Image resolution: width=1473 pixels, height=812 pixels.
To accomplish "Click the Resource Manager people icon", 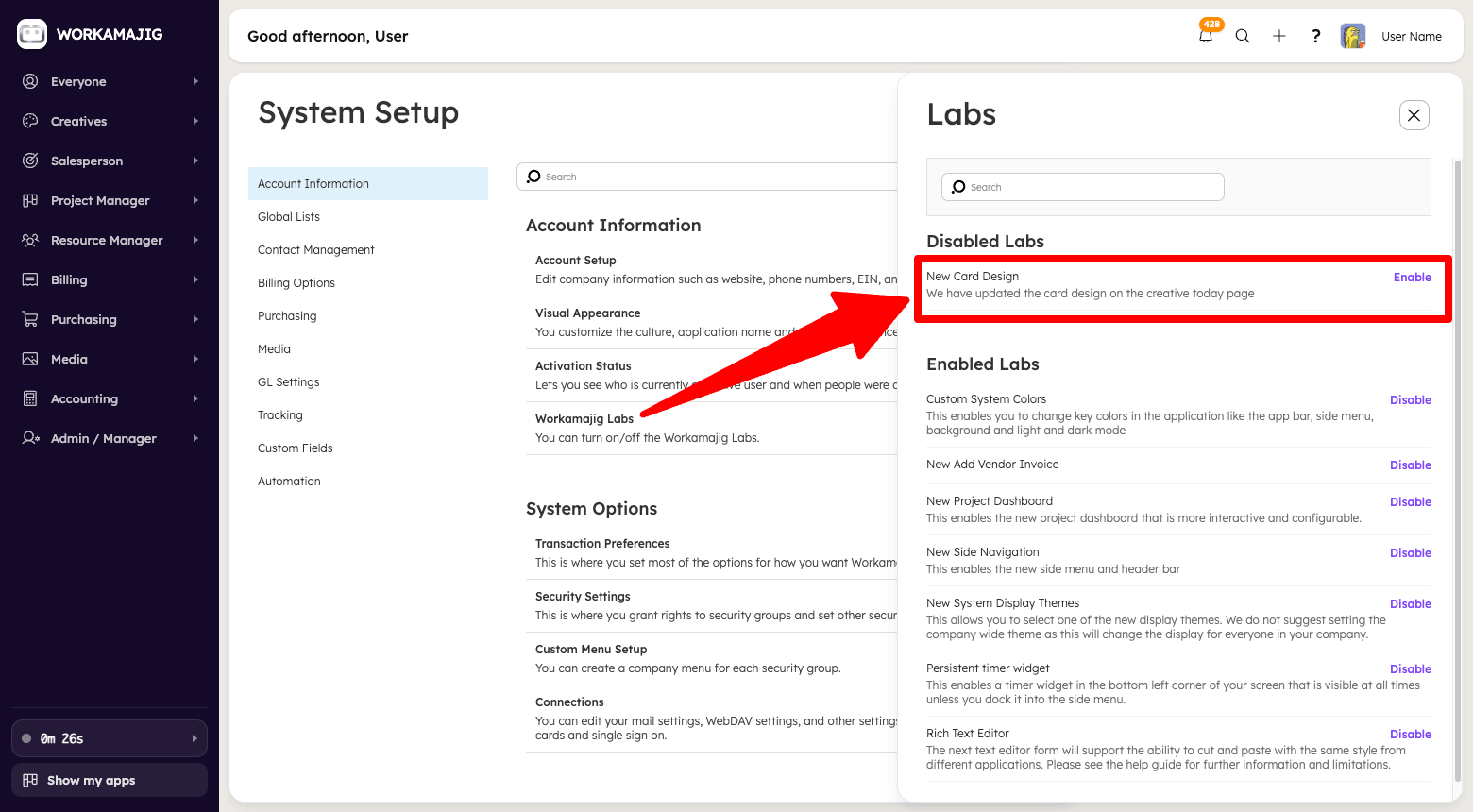I will [30, 240].
